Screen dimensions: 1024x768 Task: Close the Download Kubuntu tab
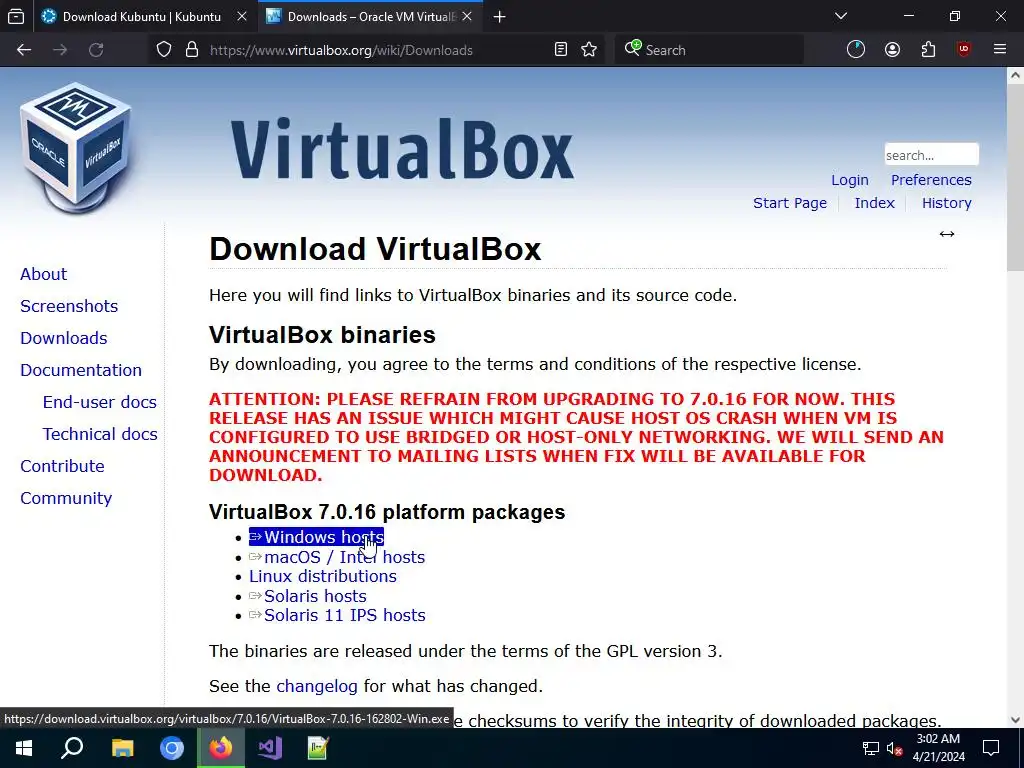click(242, 17)
